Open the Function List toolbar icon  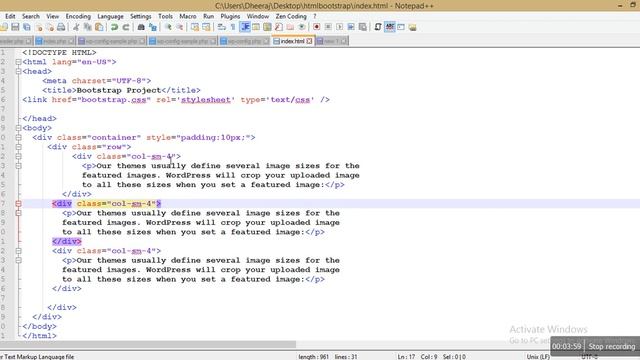tap(279, 27)
